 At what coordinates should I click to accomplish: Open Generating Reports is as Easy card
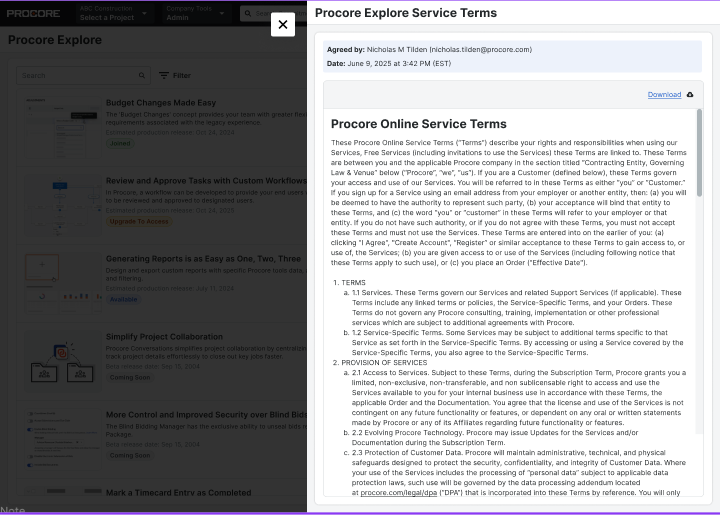pos(203,259)
